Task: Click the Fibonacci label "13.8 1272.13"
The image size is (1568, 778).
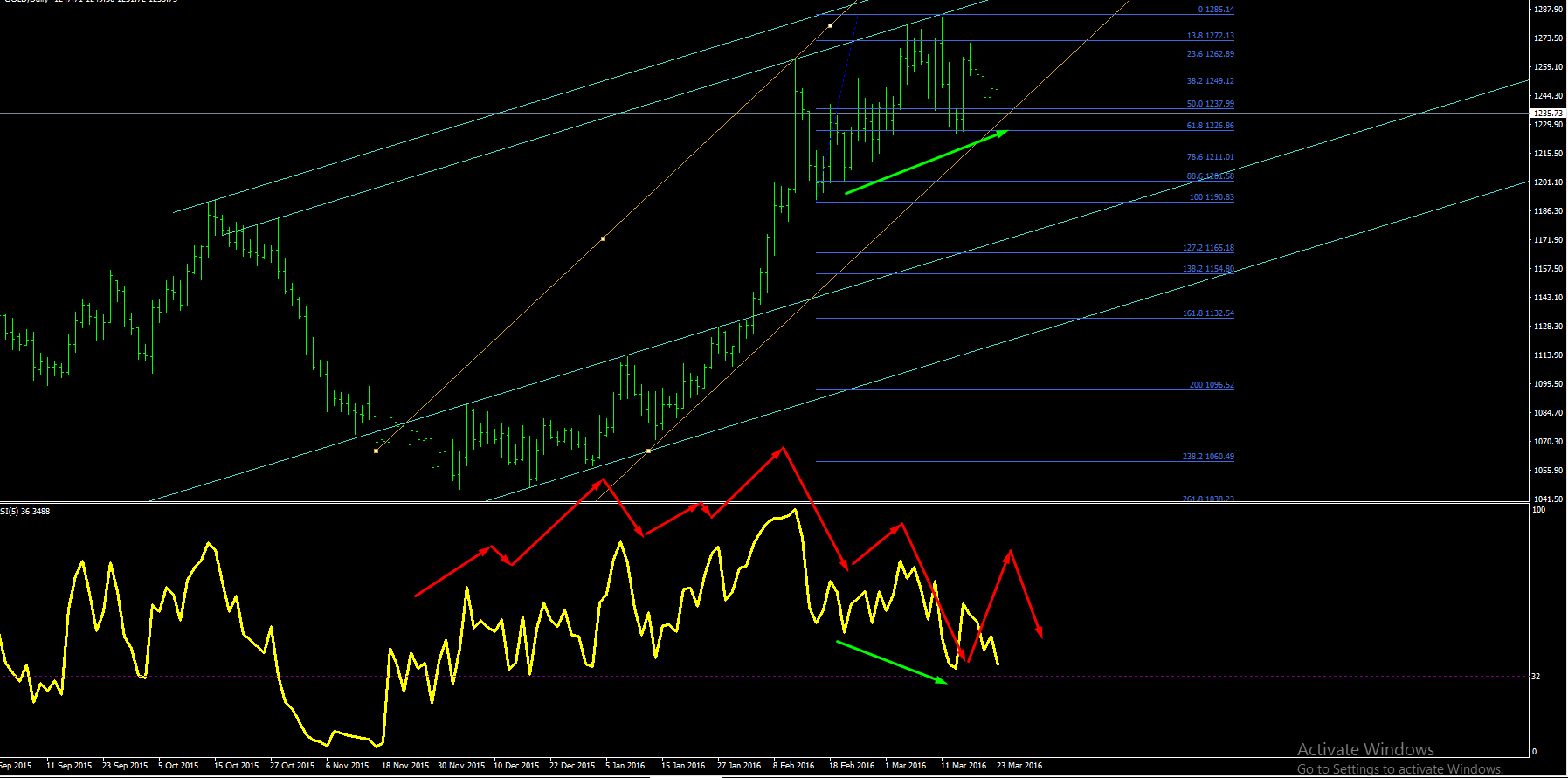Action: [x=1210, y=36]
